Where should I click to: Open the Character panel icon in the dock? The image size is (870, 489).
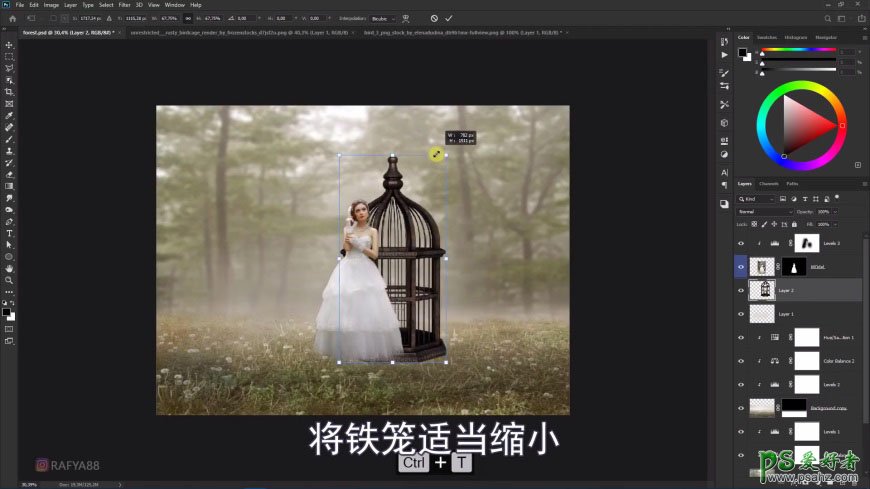point(724,173)
